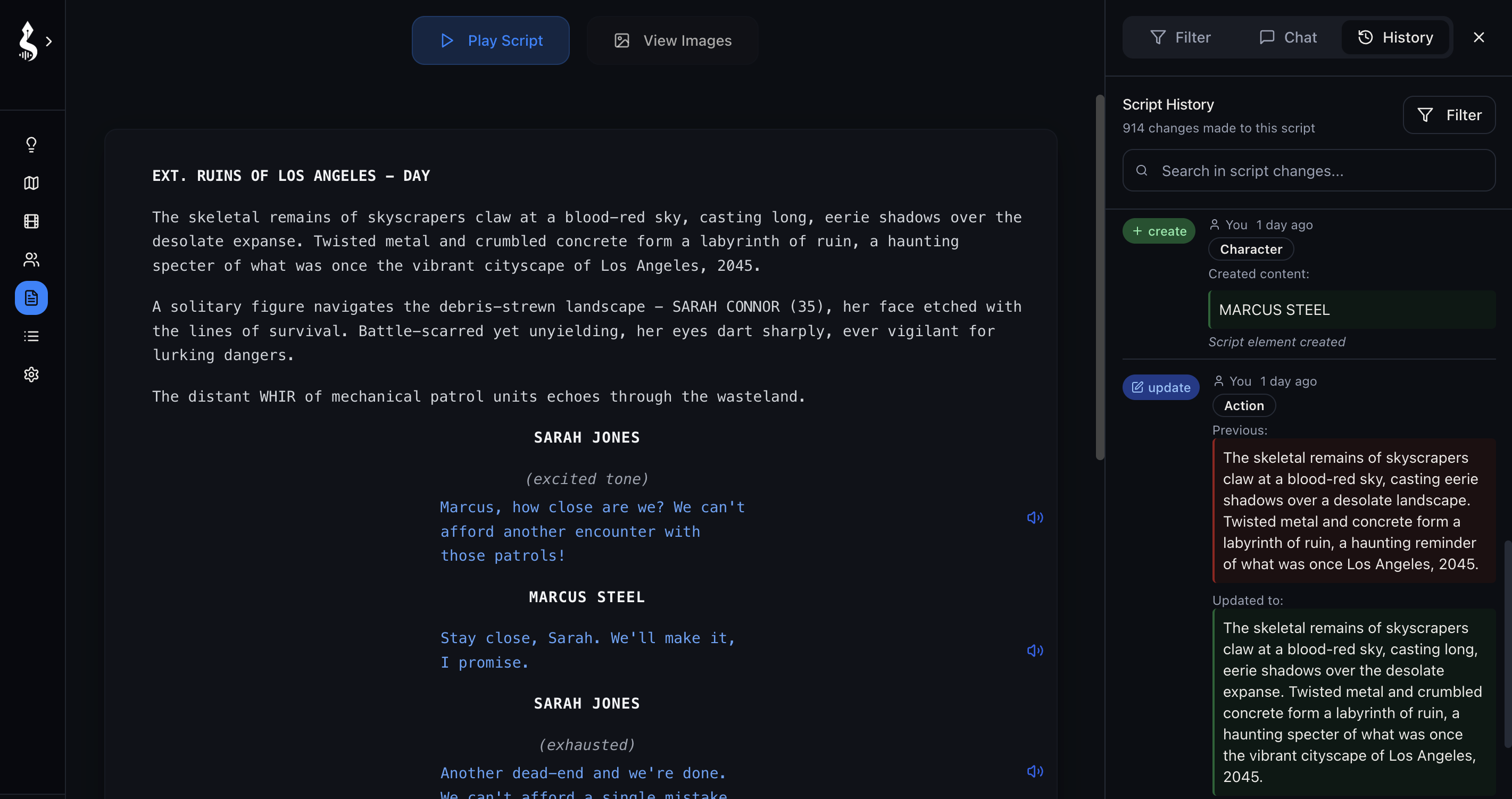Click the pen logo in top left

coord(27,41)
